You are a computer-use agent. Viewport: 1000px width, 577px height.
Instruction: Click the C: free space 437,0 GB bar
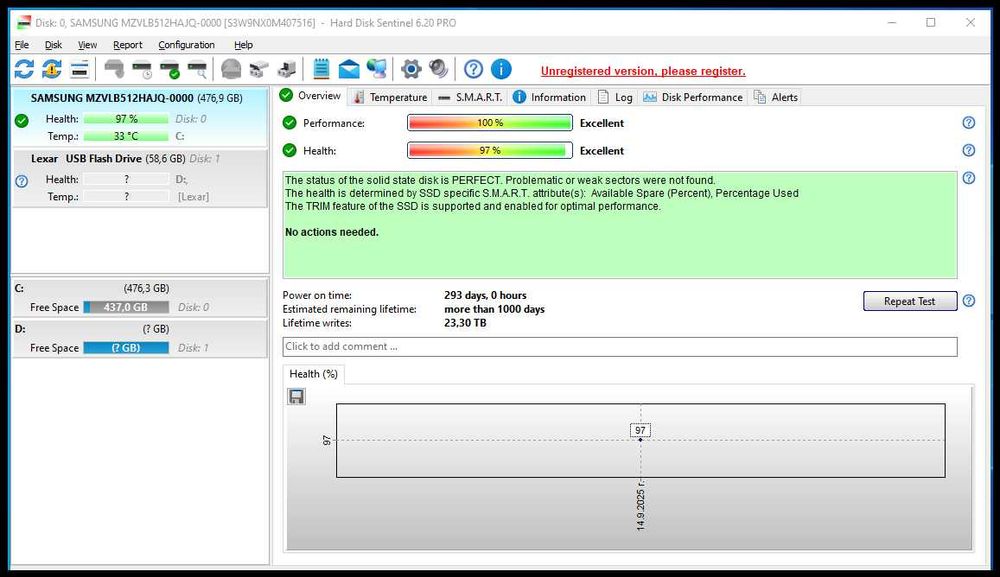[126, 307]
